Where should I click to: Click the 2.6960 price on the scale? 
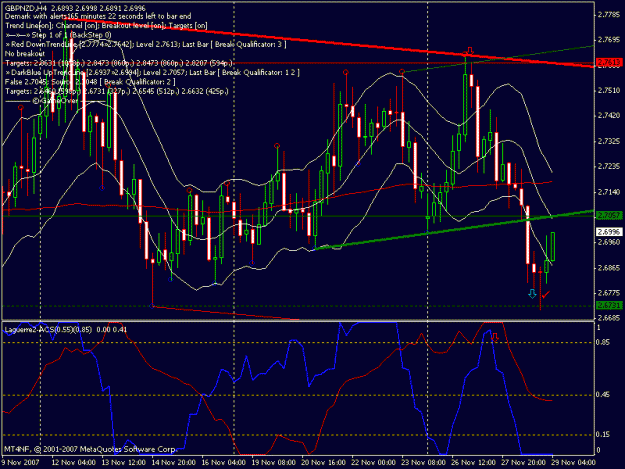[609, 242]
